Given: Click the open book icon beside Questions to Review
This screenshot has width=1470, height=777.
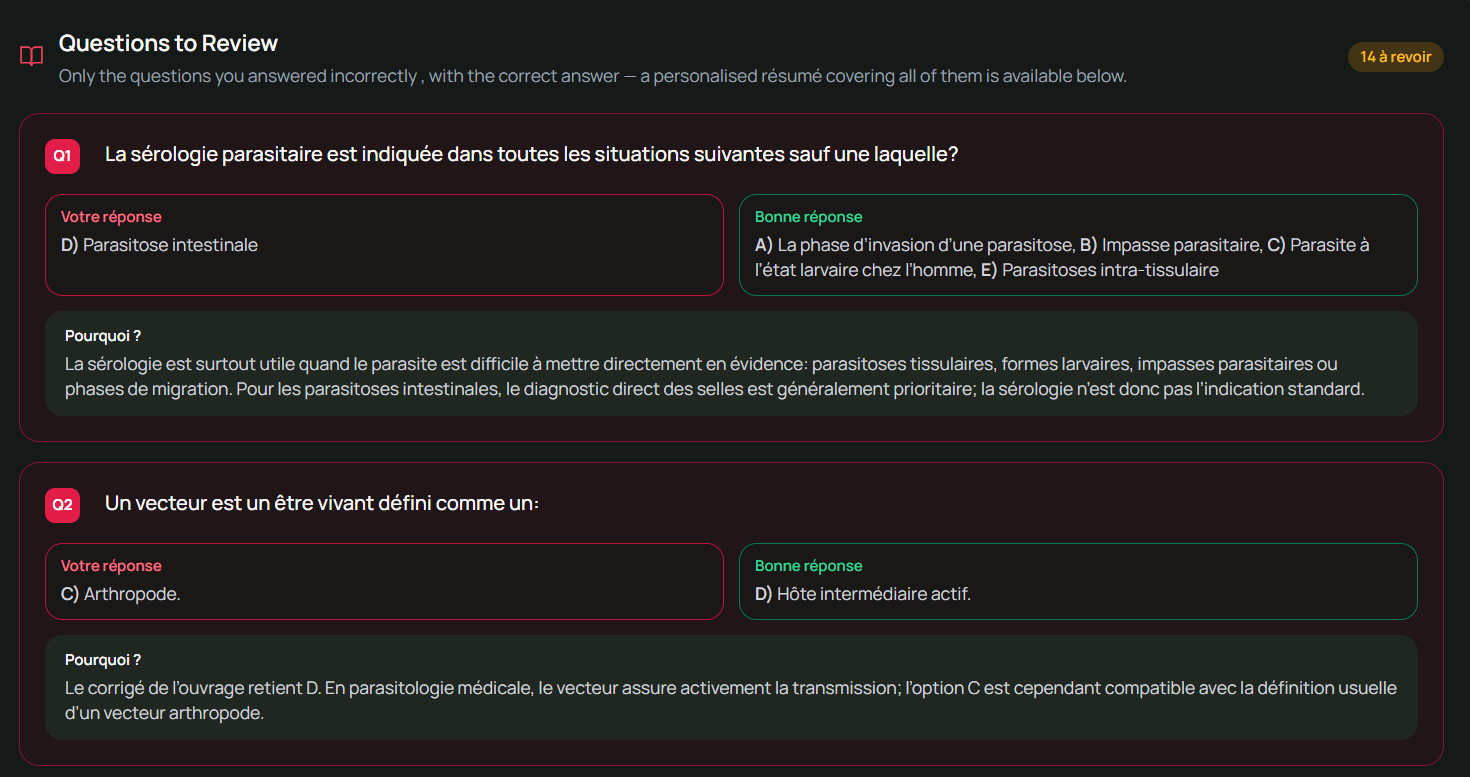Looking at the screenshot, I should click(x=32, y=56).
